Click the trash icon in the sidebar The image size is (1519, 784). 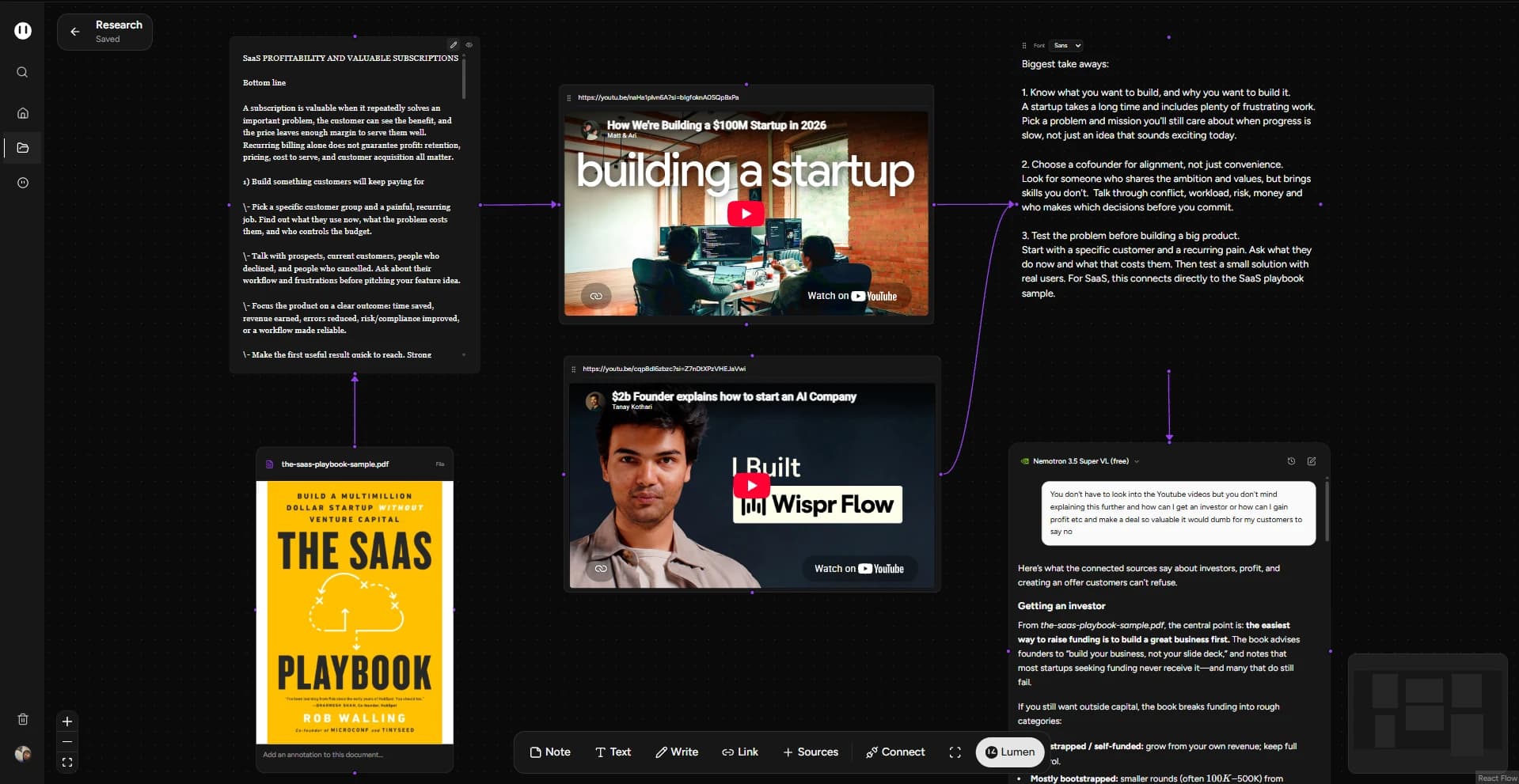tap(23, 719)
